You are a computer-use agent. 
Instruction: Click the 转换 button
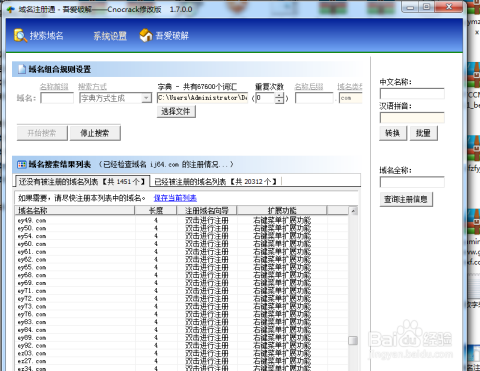(393, 133)
